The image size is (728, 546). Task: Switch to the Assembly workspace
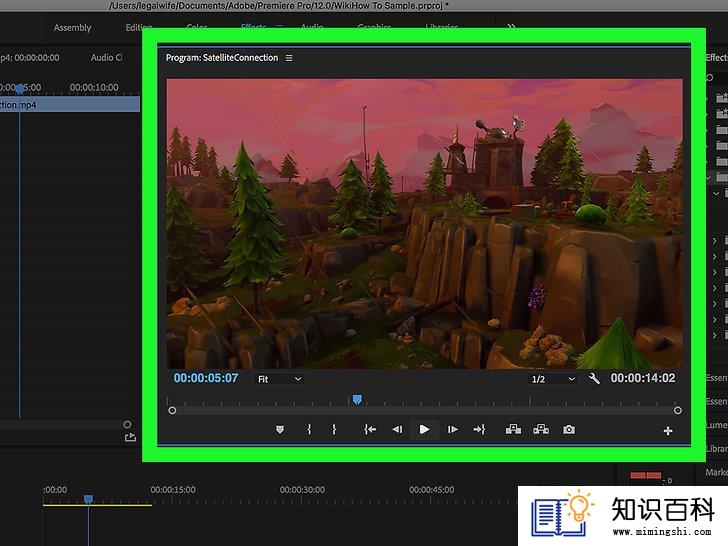pos(72,28)
